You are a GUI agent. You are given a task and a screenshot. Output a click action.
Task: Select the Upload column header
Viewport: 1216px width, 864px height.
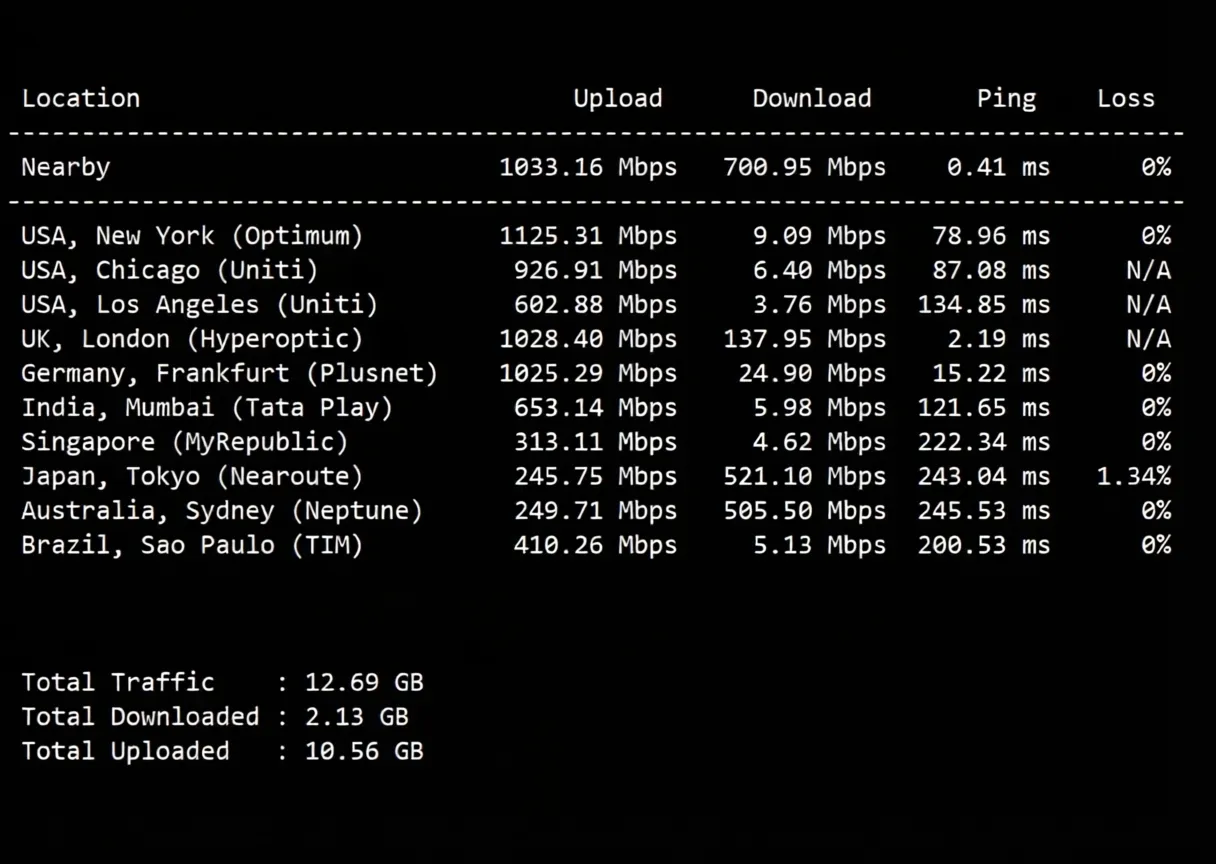click(x=618, y=99)
